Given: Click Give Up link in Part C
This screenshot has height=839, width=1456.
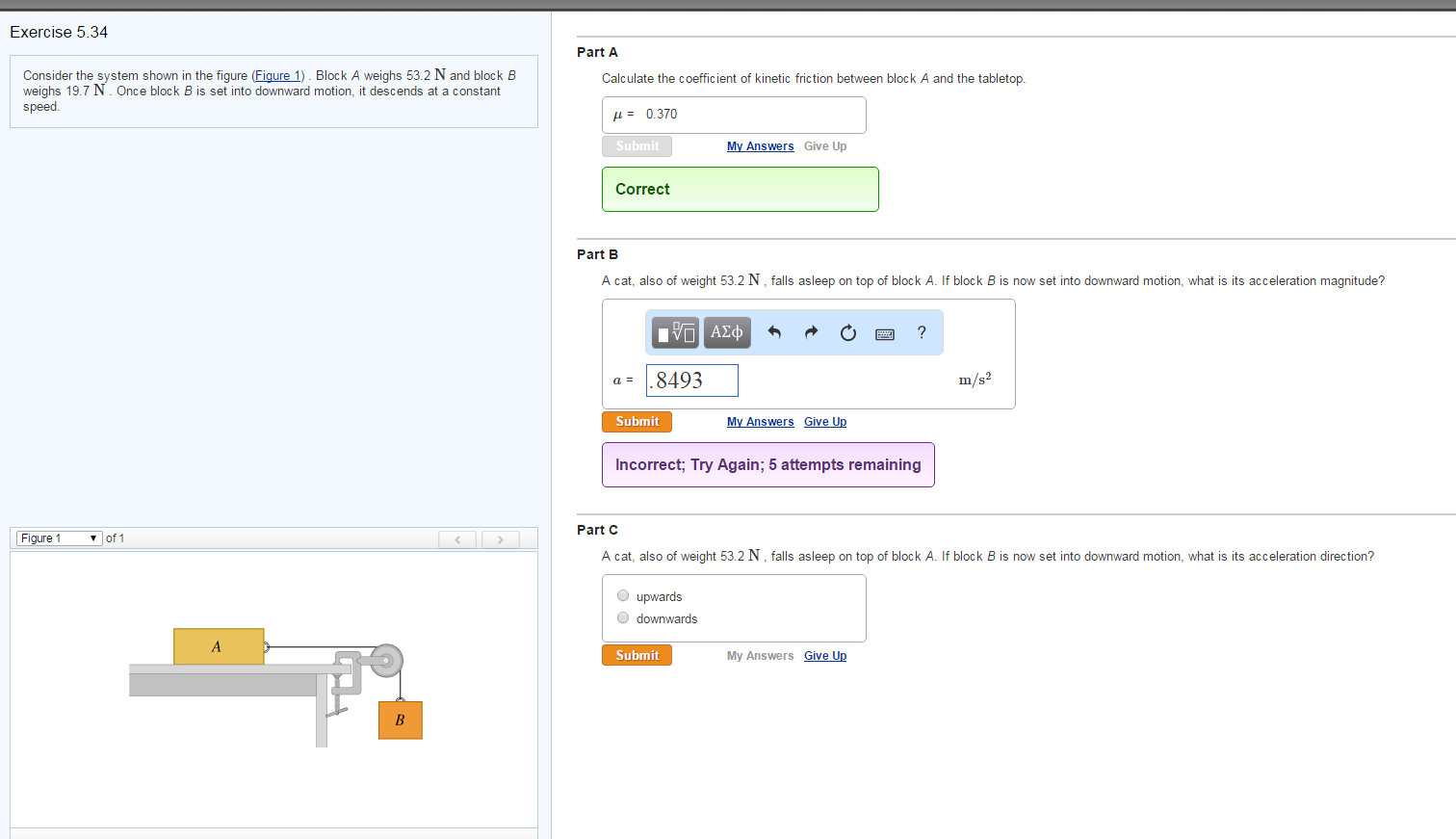Looking at the screenshot, I should pyautogui.click(x=825, y=656).
